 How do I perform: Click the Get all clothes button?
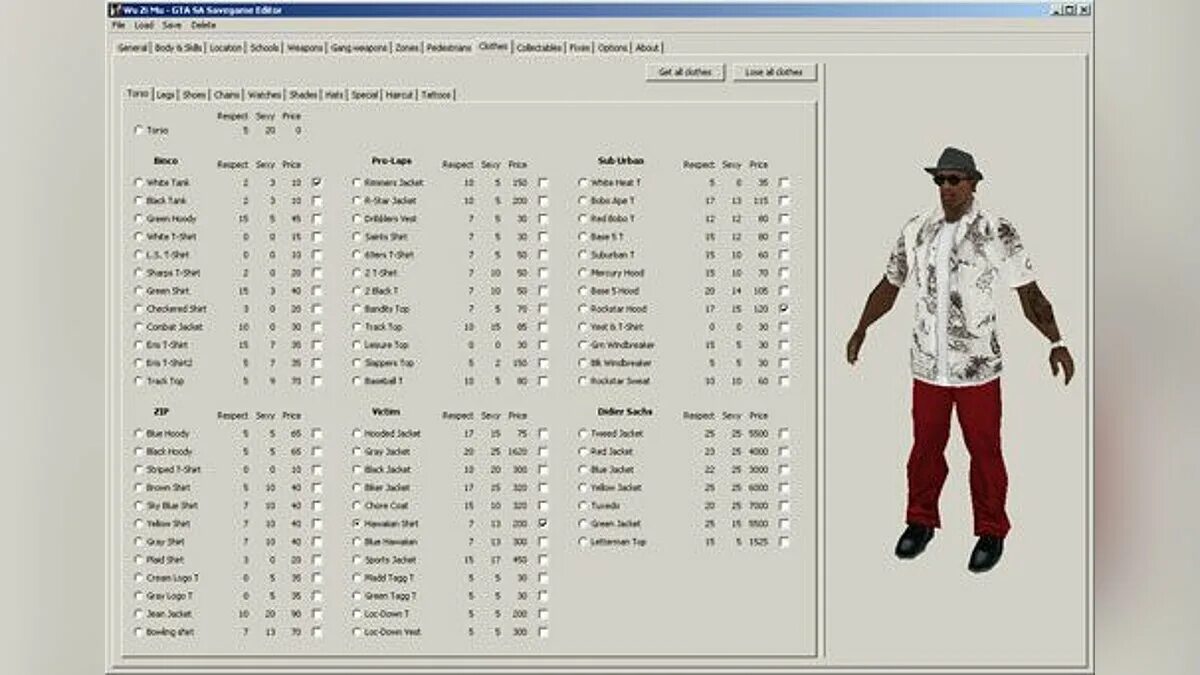685,73
